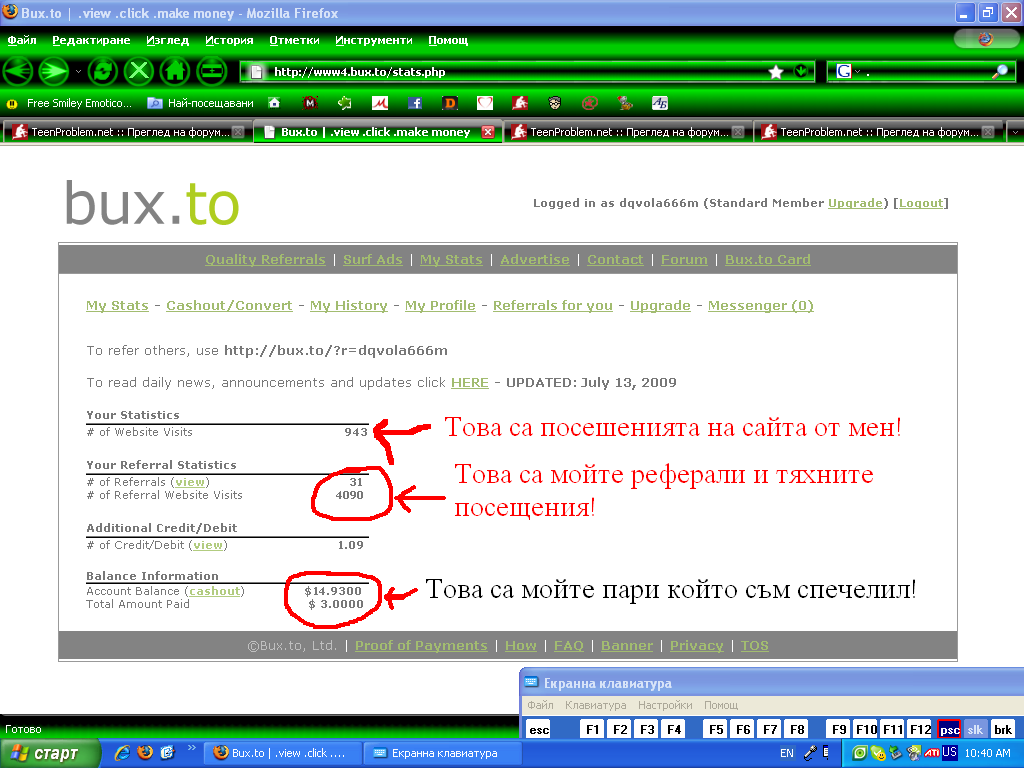Open the My Profile link
The height and width of the screenshot is (768, 1024).
(440, 306)
